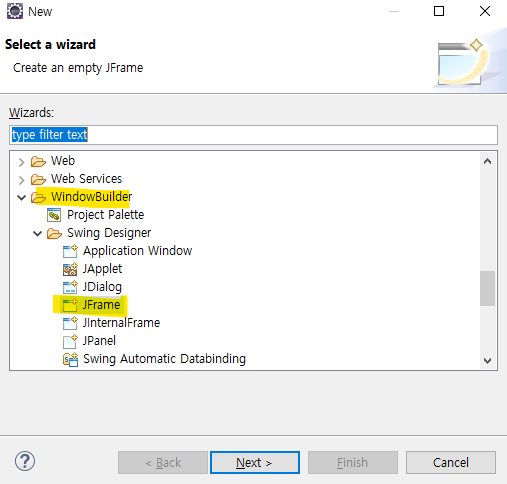Click the scroll down arrow in wizard list
This screenshot has width=507, height=484.
(x=487, y=361)
